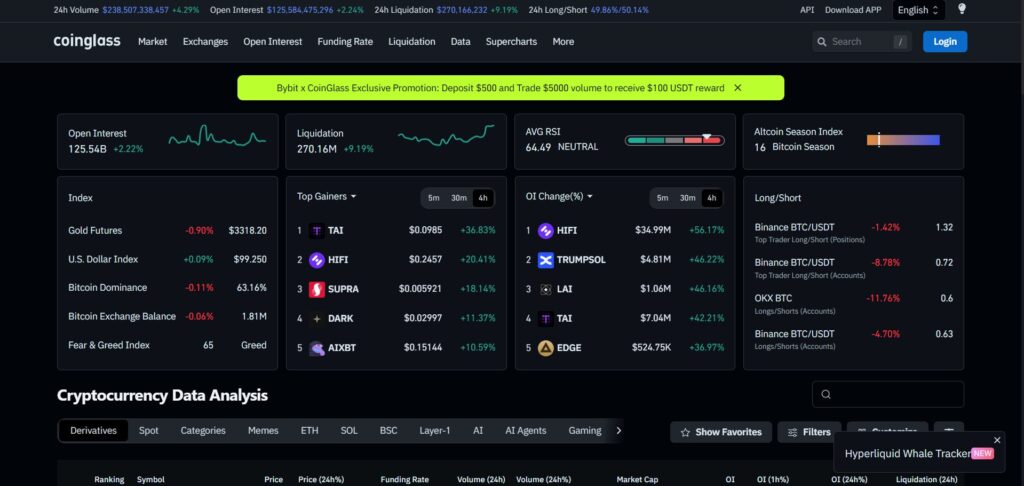Click the DARK coin icon
Viewport: 1024px width, 486px height.
coord(317,319)
